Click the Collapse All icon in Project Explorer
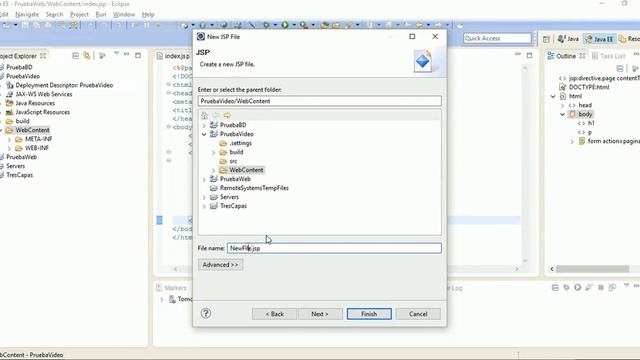 [x=76, y=56]
